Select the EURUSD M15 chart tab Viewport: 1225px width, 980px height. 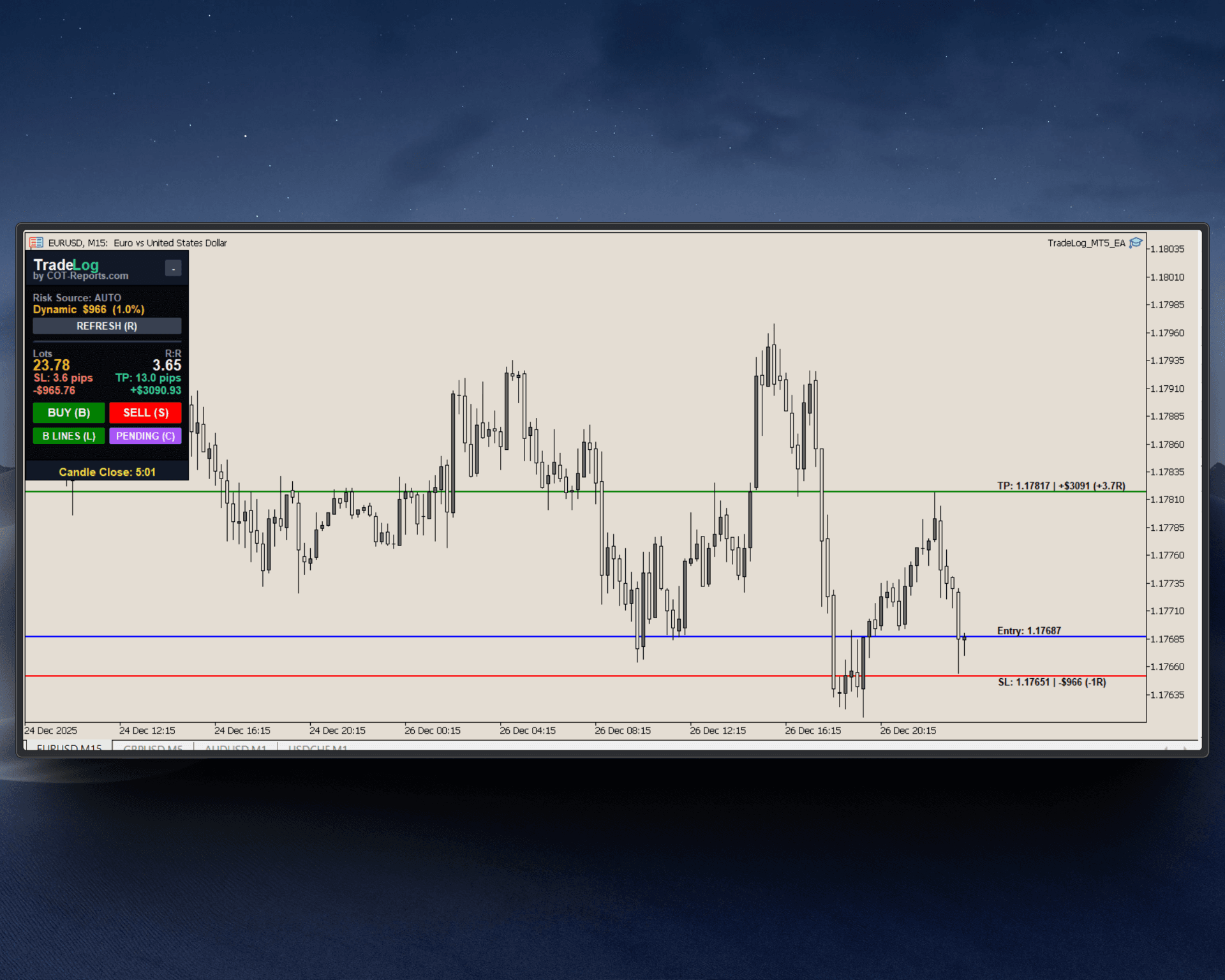[x=69, y=748]
